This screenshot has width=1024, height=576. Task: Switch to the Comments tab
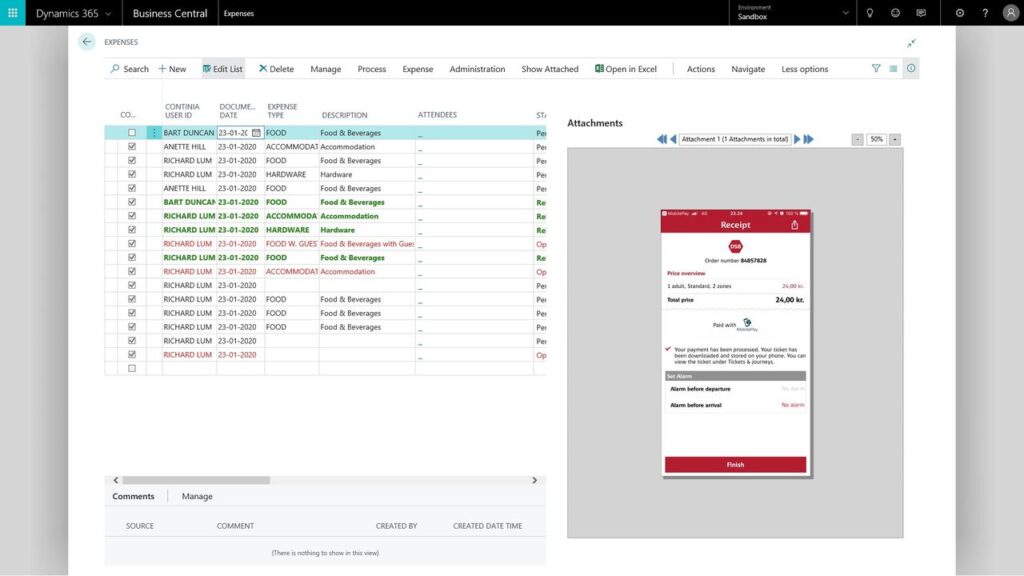(x=133, y=496)
